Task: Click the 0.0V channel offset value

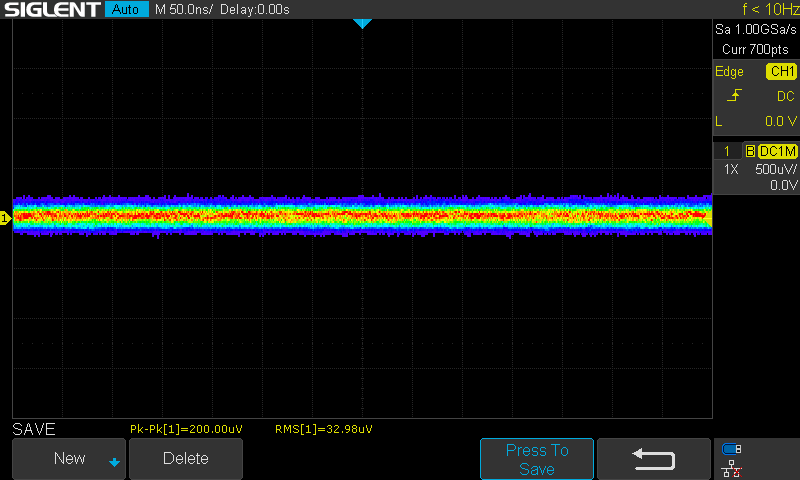Action: 783,185
